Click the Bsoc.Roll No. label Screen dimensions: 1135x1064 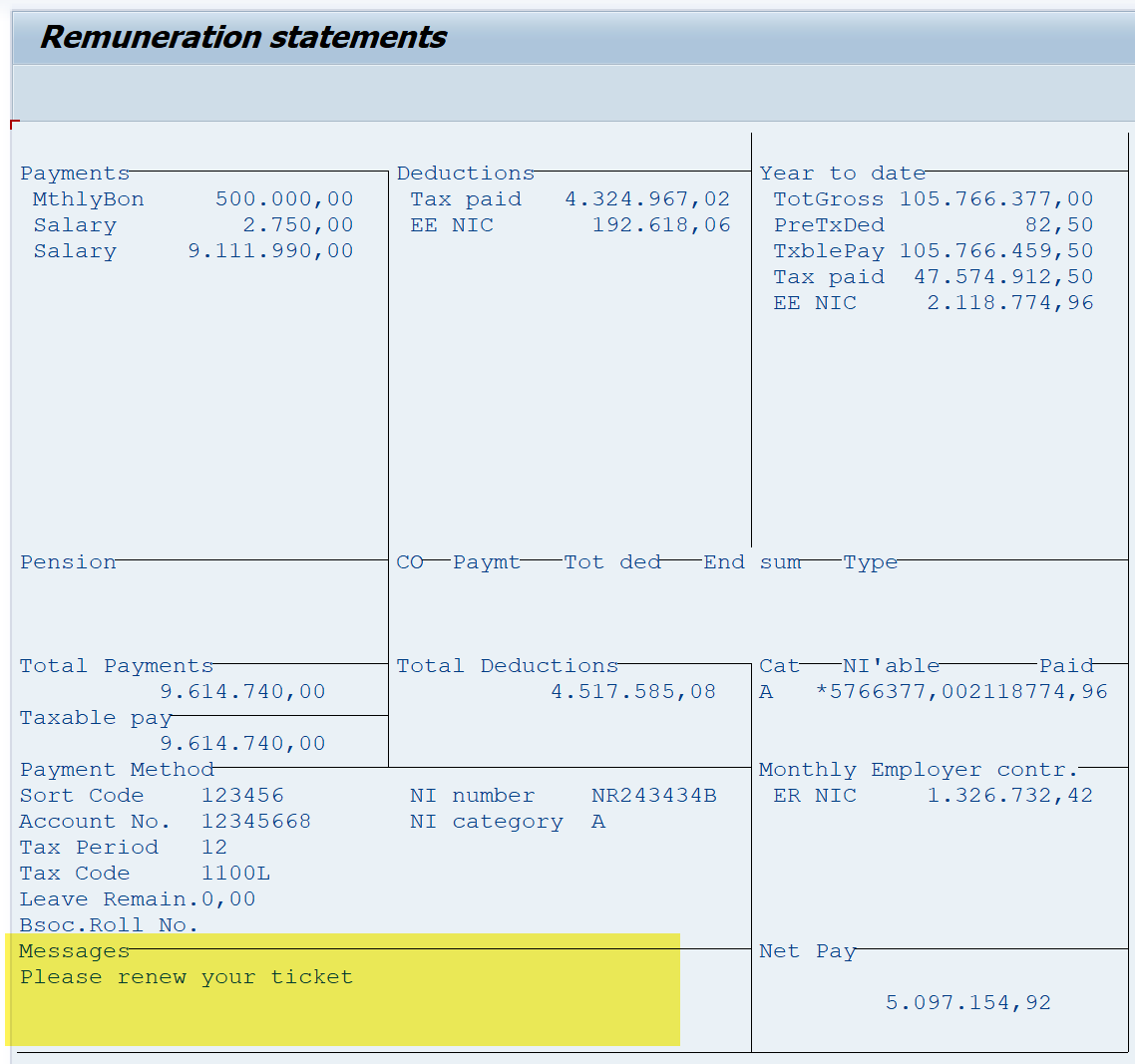pos(109,925)
